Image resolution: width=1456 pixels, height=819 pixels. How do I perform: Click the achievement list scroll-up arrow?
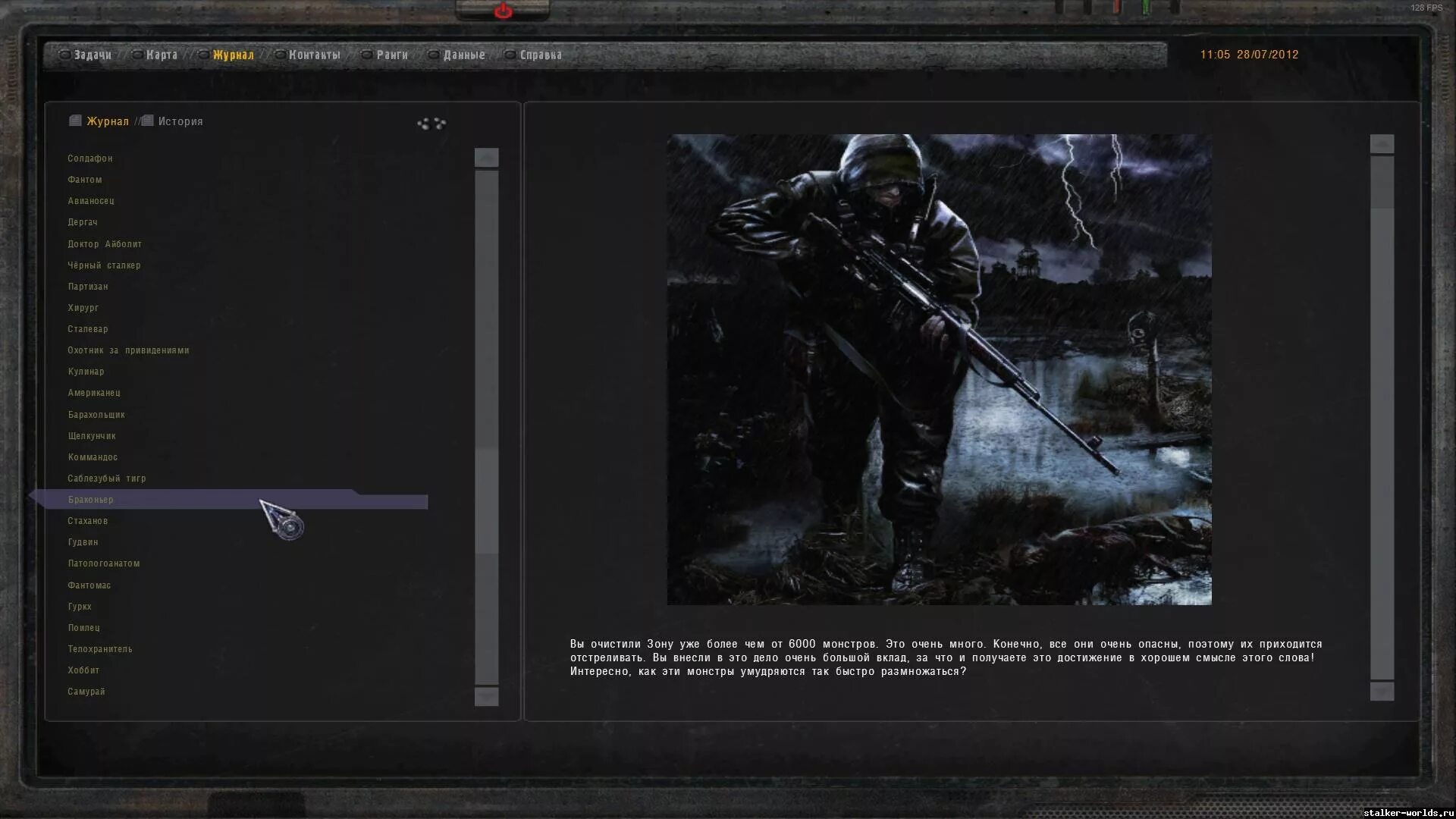(486, 157)
